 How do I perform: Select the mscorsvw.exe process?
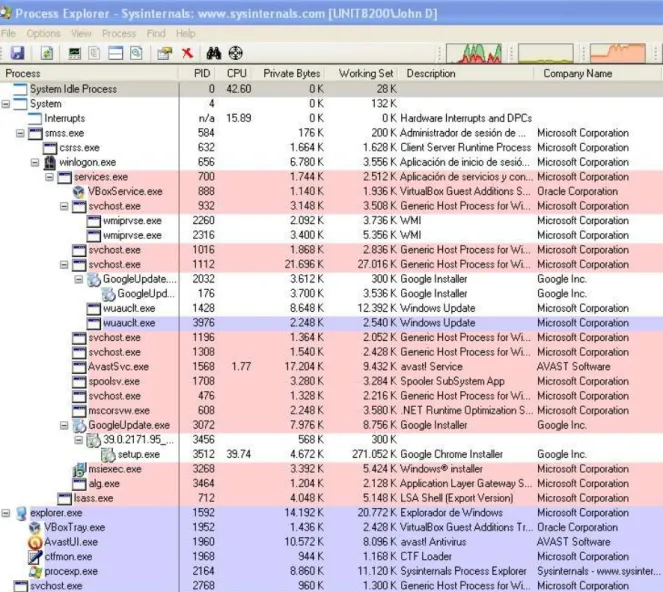coord(332,411)
